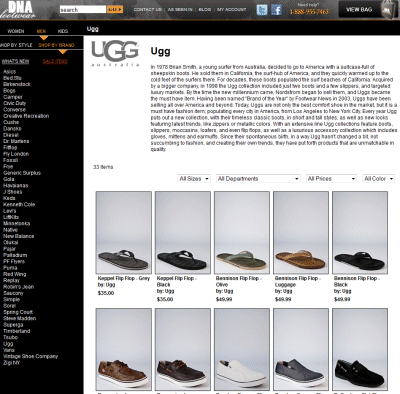Viewport: 400px width, 394px height.
Task: Click inside the search input field
Action: pos(83,10)
